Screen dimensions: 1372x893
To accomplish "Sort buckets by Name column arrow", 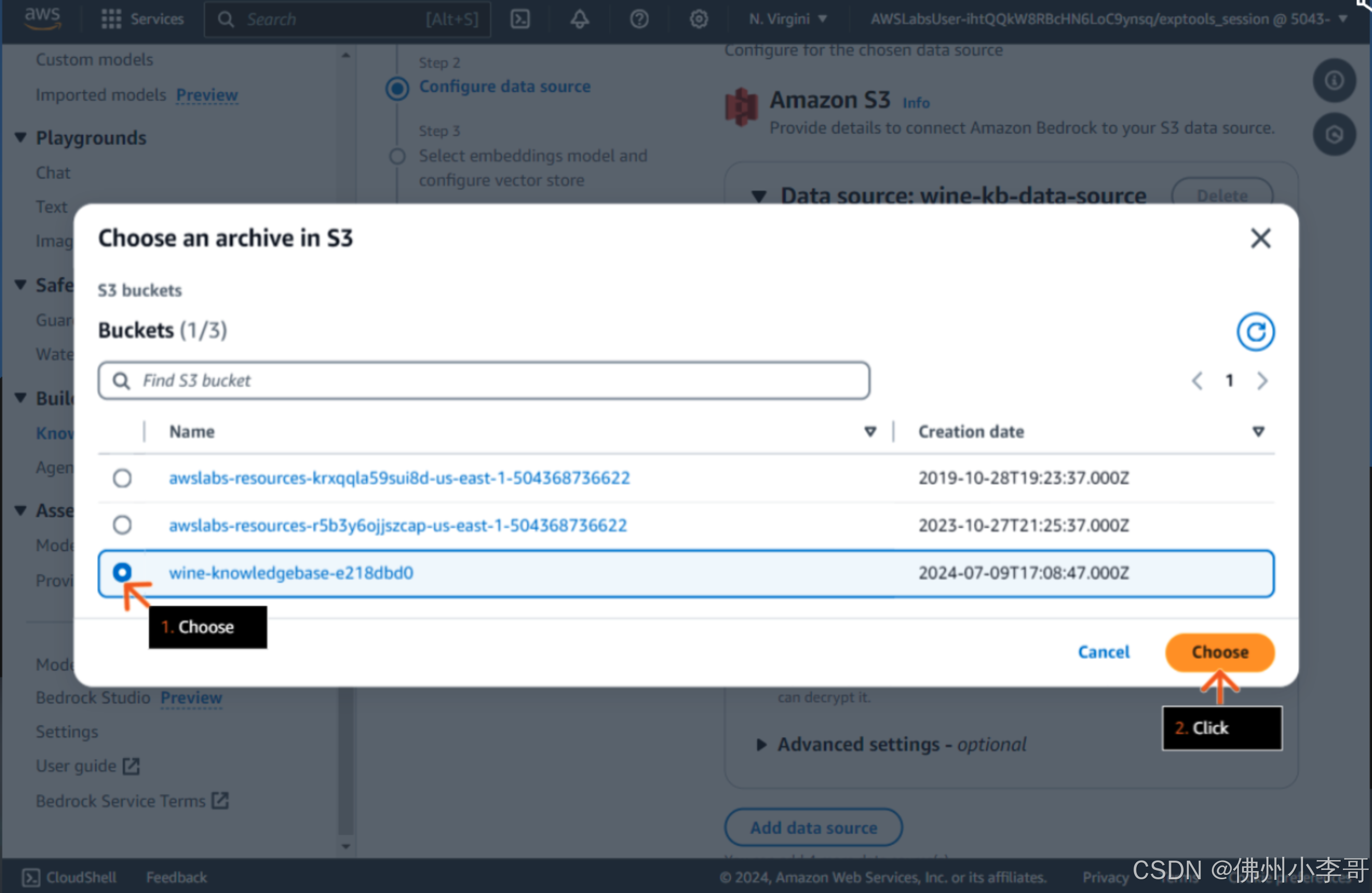I will [x=870, y=431].
